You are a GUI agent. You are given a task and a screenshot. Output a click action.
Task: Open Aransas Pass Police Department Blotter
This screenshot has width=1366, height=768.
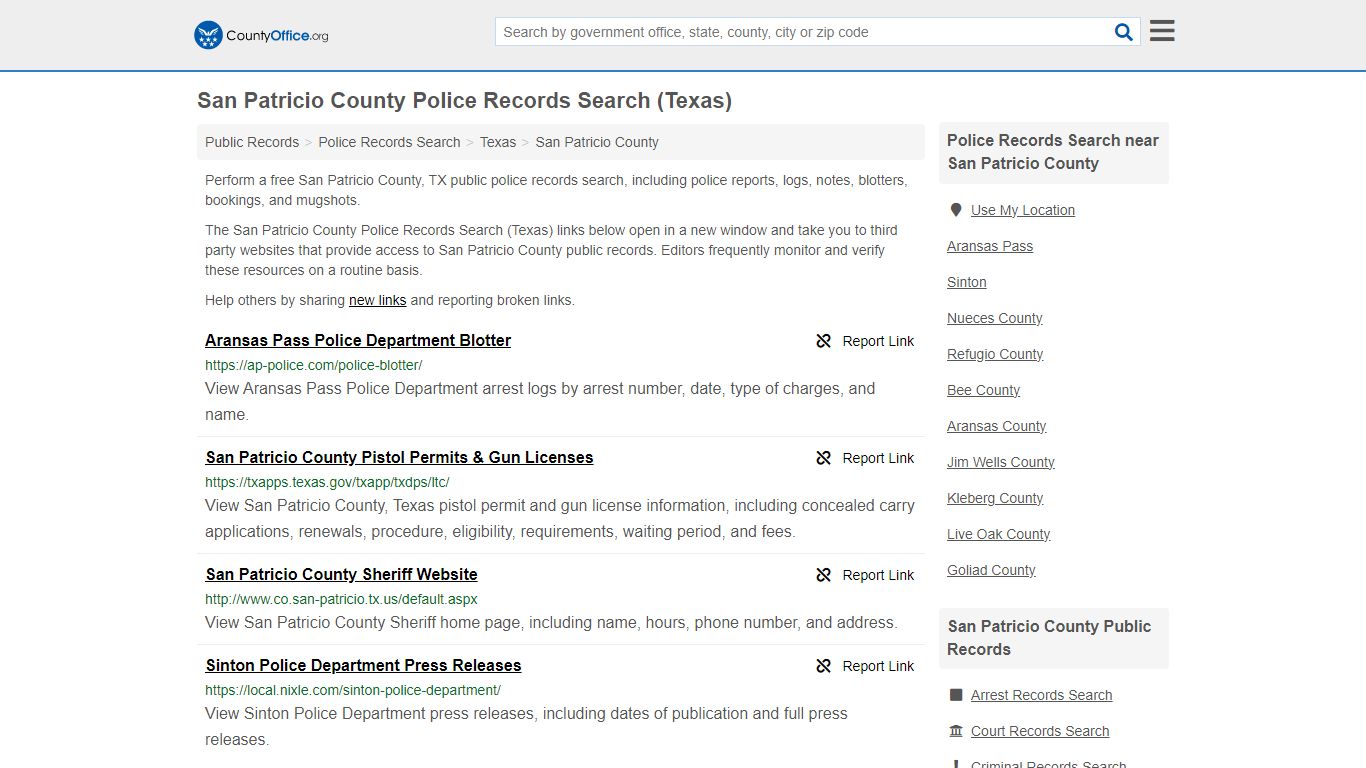coord(358,340)
